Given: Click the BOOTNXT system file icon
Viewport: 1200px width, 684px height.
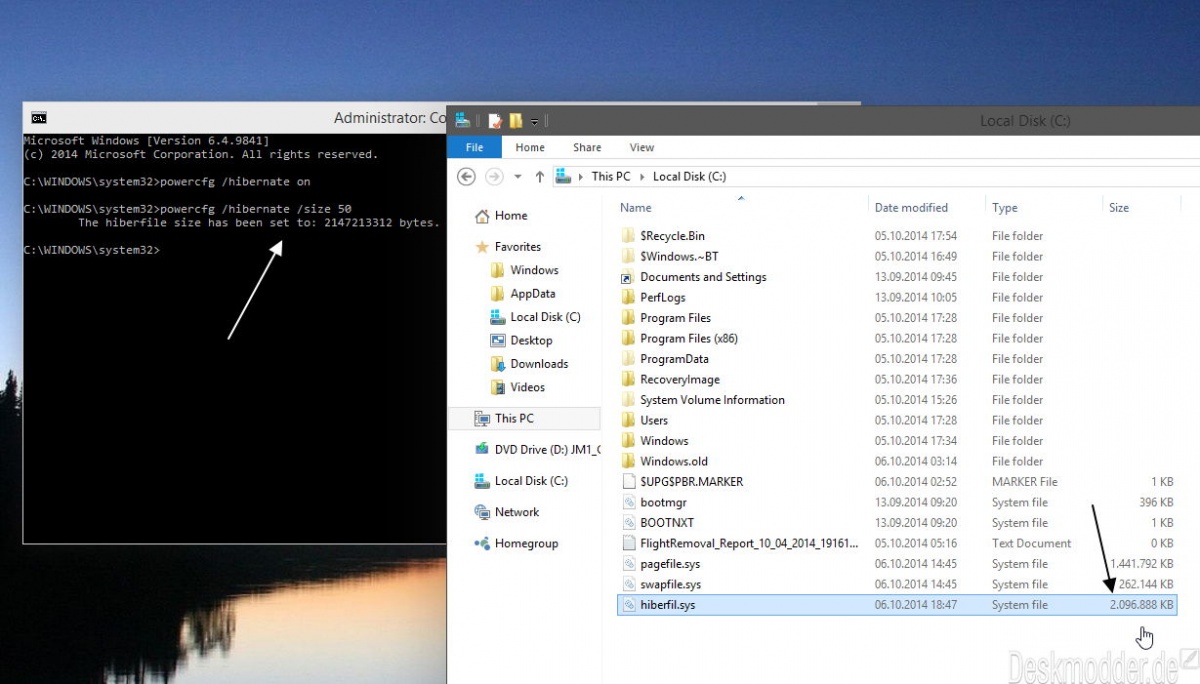Looking at the screenshot, I should tap(628, 523).
